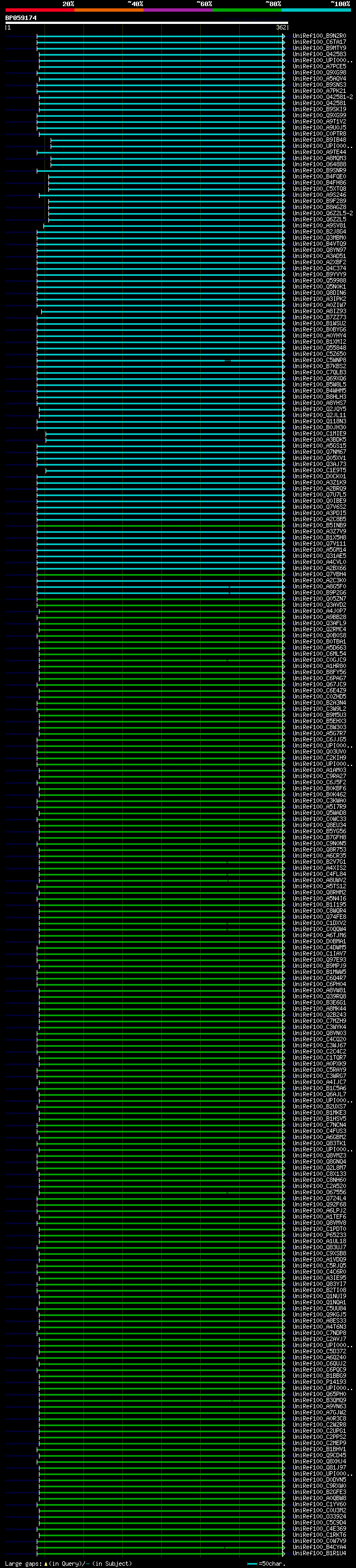
Task: Click the UniRef100_B4FQE0 label
Action: pyautogui.click(x=319, y=176)
